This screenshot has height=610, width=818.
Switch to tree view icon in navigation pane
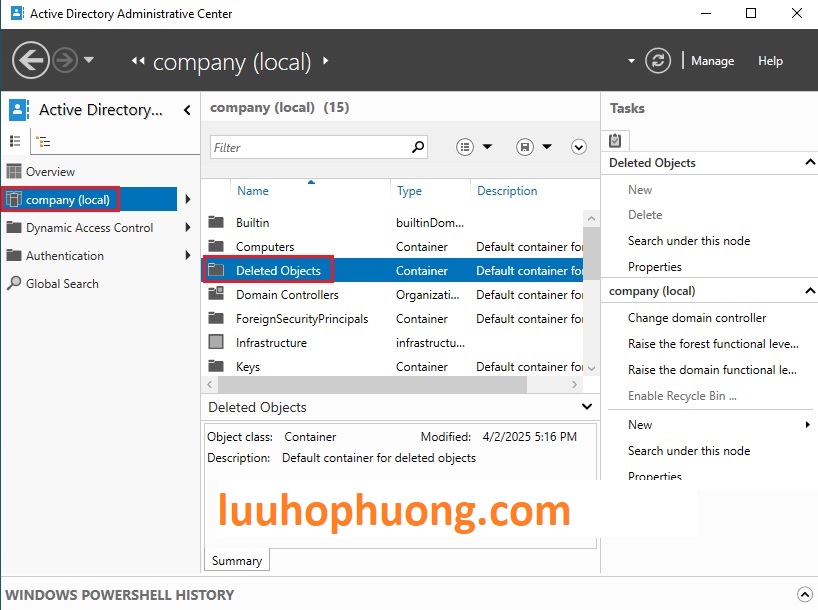click(43, 142)
